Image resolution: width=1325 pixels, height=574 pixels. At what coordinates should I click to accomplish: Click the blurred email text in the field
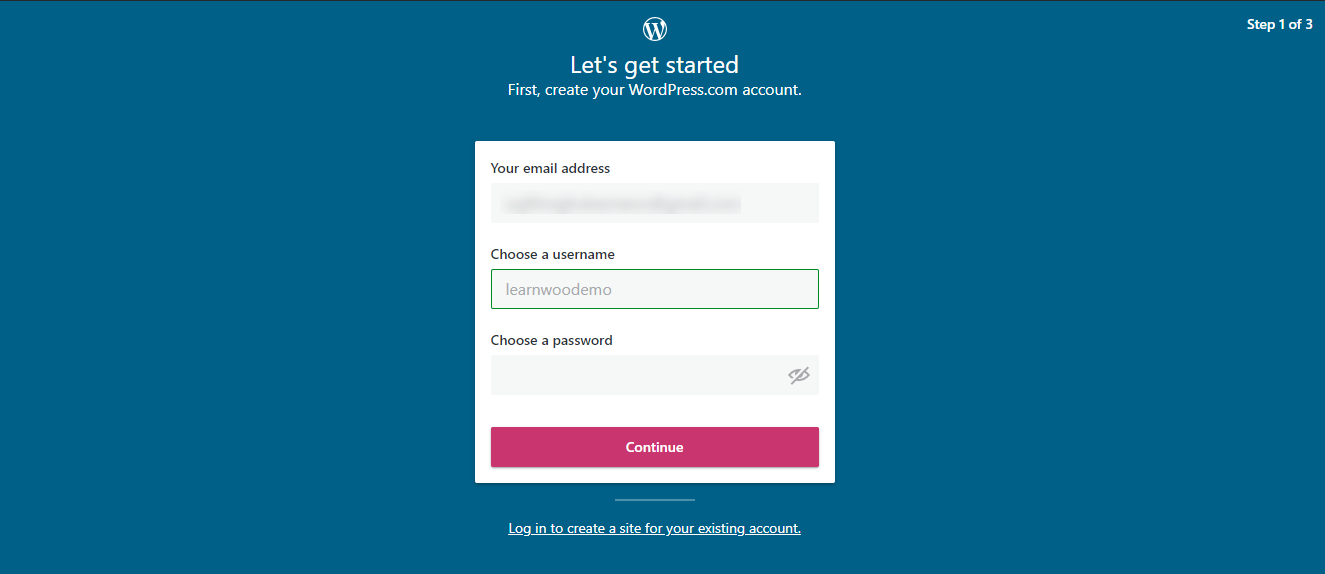coord(622,203)
